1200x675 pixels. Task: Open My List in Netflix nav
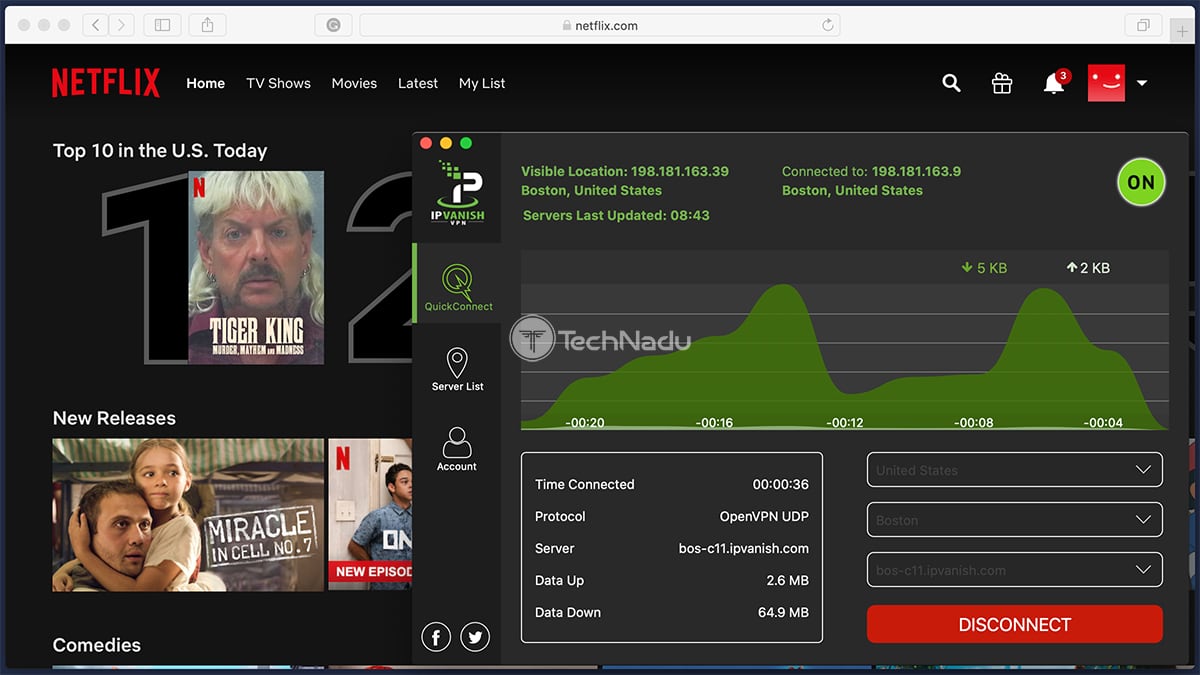(x=482, y=84)
